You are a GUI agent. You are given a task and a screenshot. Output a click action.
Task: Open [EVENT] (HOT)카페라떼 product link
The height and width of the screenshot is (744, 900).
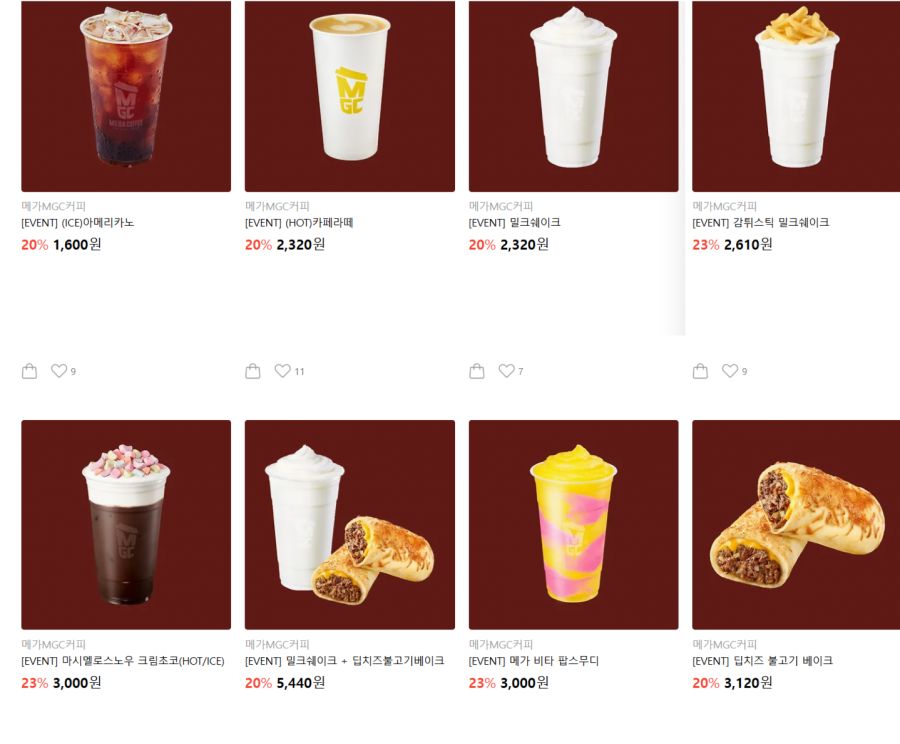coord(299,223)
